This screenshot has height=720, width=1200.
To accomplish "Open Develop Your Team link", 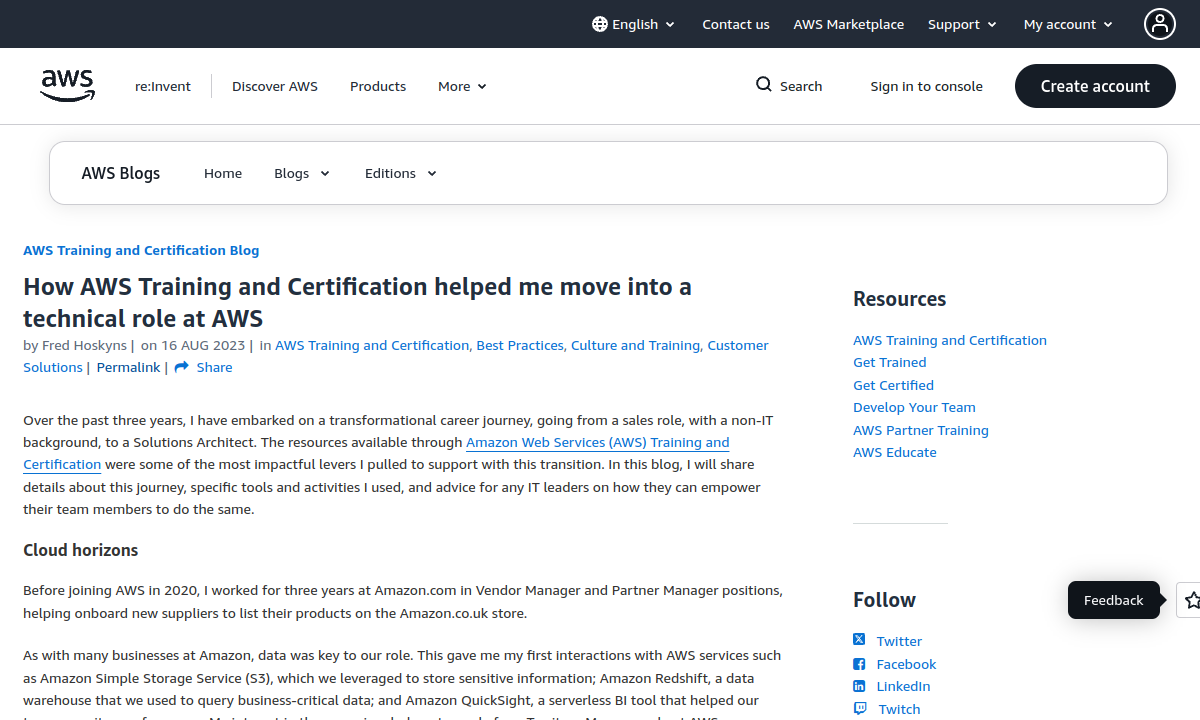I will coord(914,407).
